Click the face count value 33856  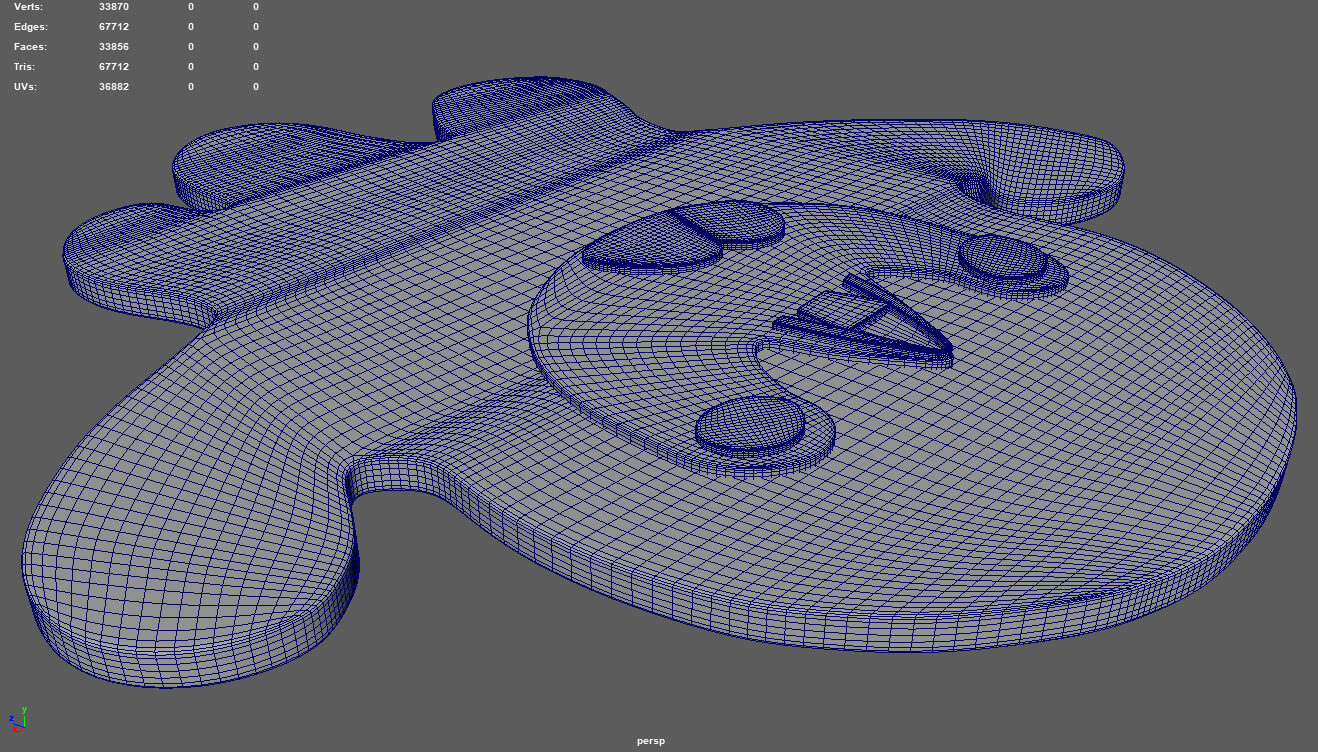point(113,47)
